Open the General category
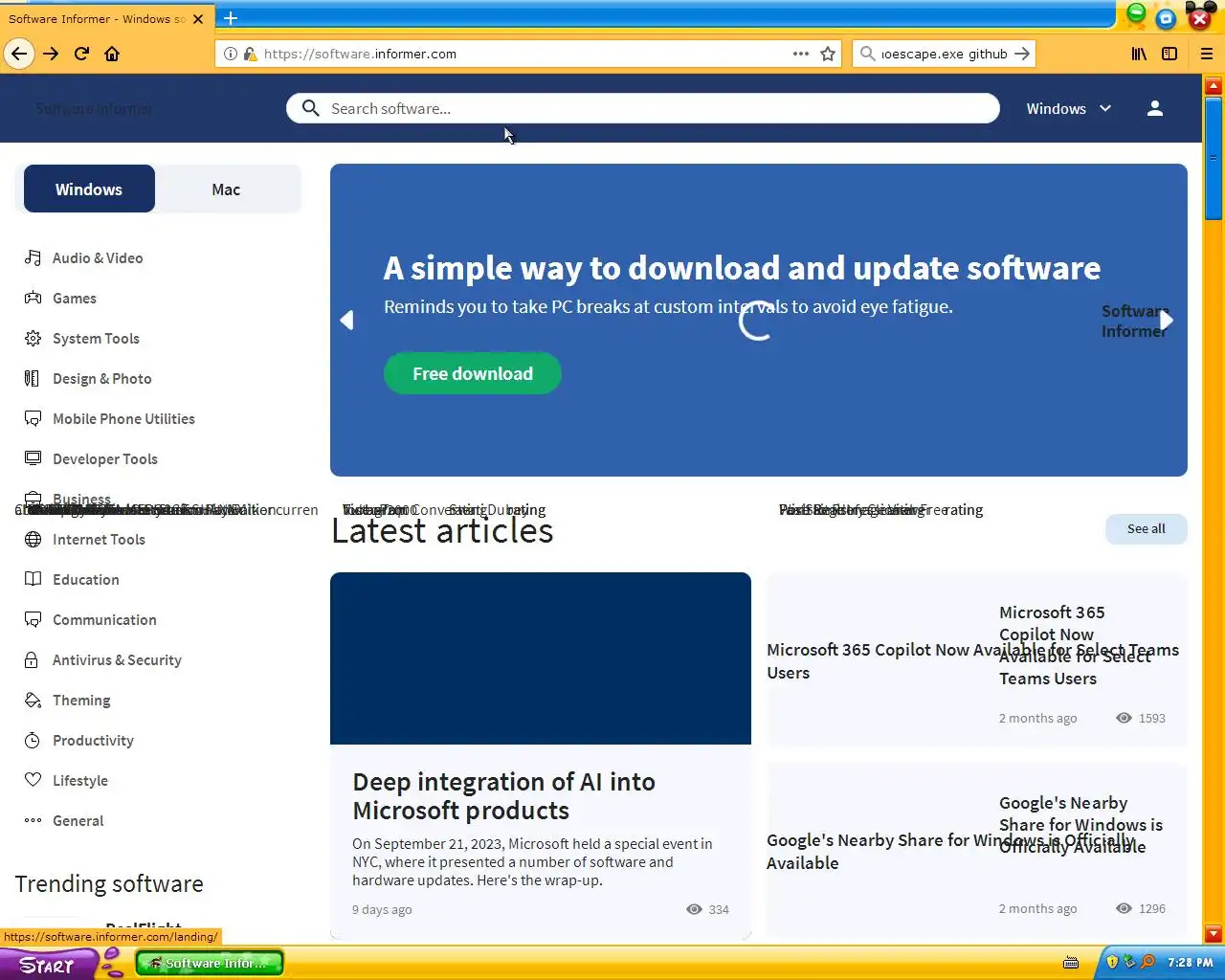1225x980 pixels. 64,821
